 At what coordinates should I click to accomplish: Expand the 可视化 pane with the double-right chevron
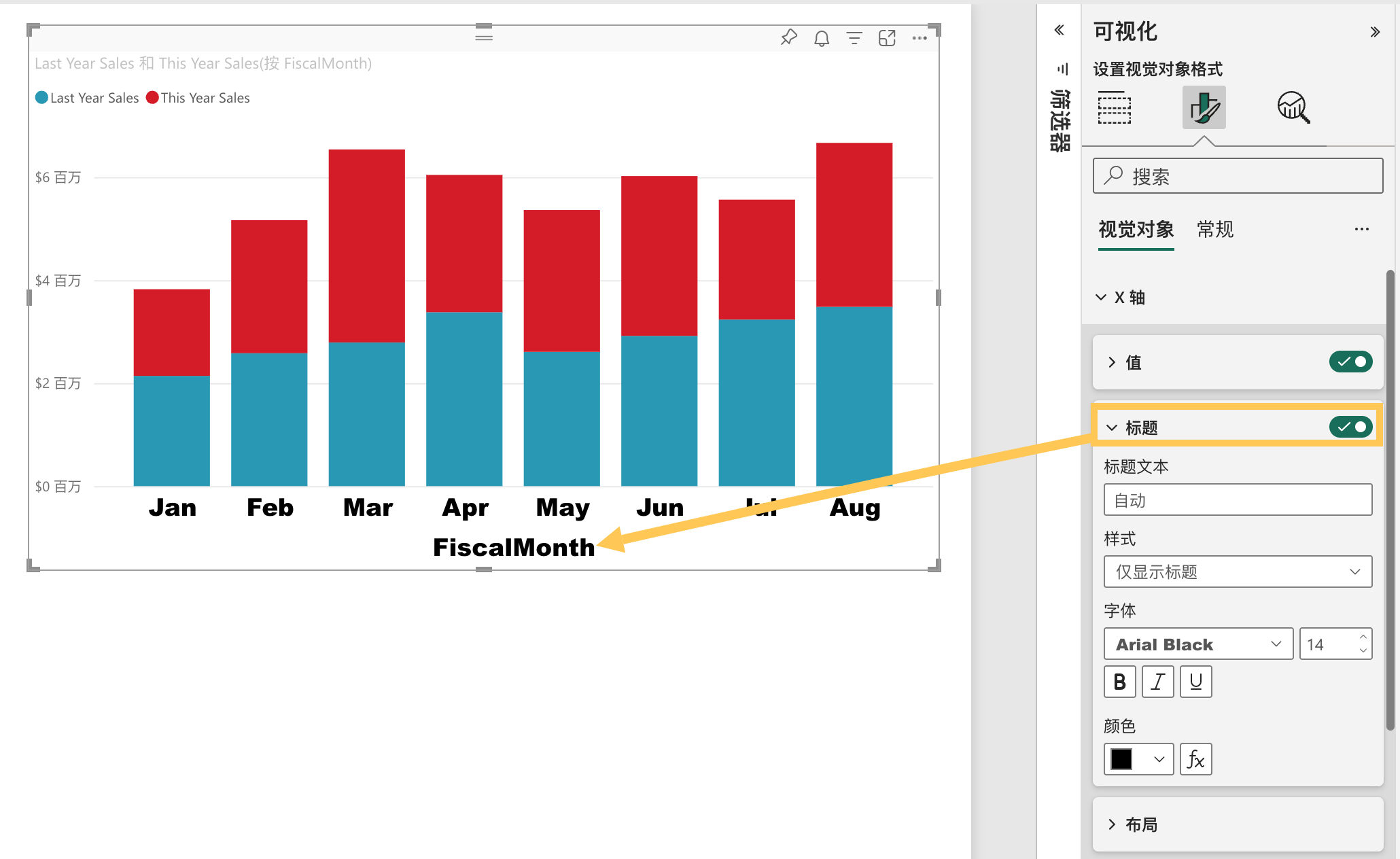(x=1375, y=32)
